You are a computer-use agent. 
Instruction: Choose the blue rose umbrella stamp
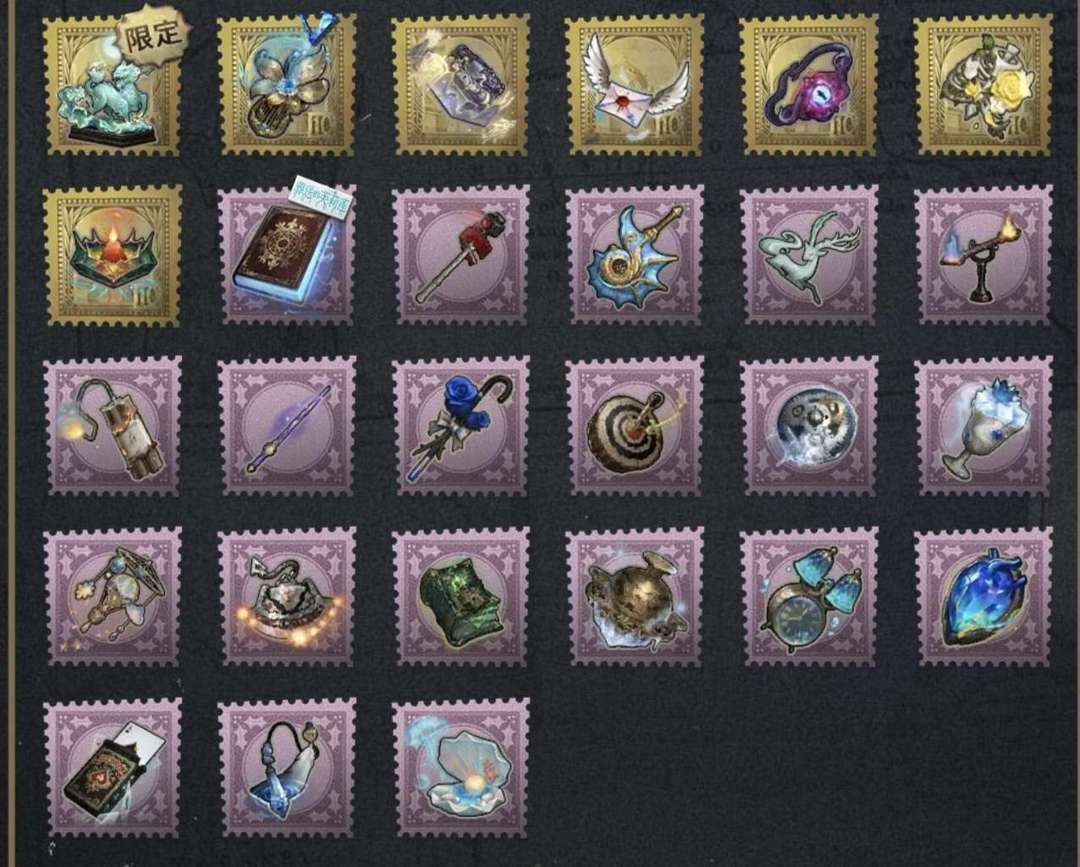tap(461, 426)
